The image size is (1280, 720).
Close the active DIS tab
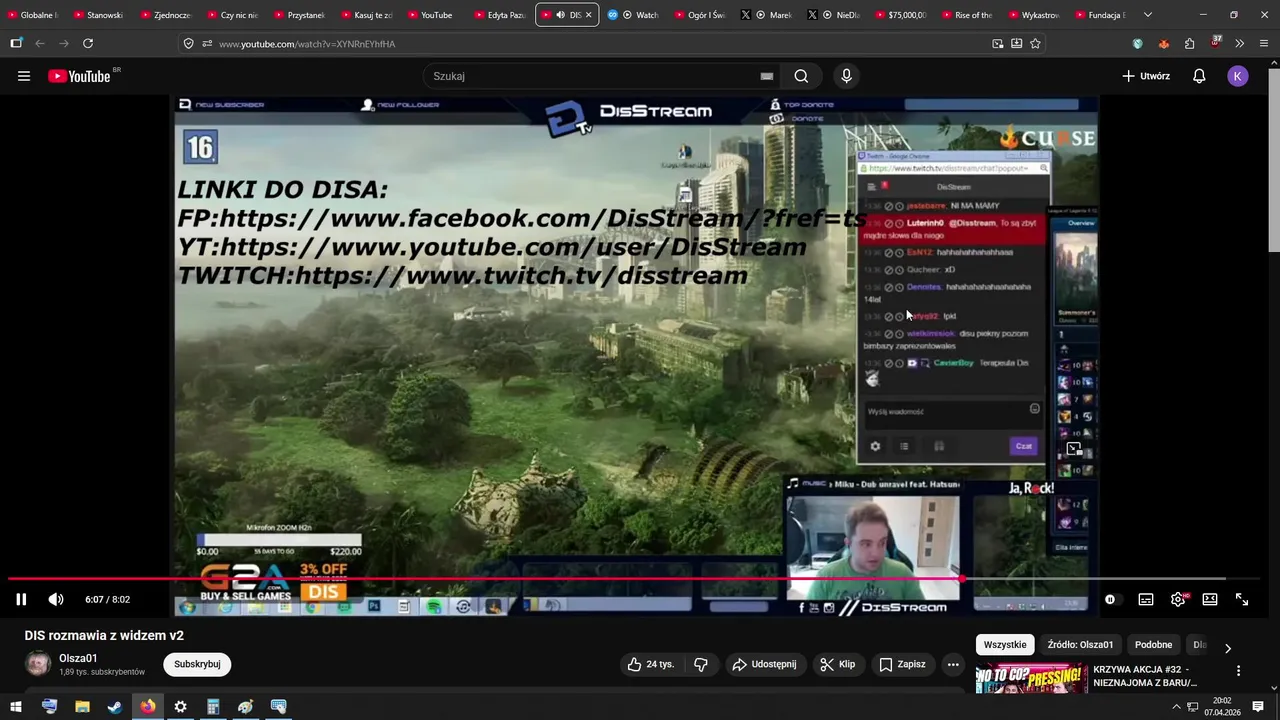(x=588, y=15)
